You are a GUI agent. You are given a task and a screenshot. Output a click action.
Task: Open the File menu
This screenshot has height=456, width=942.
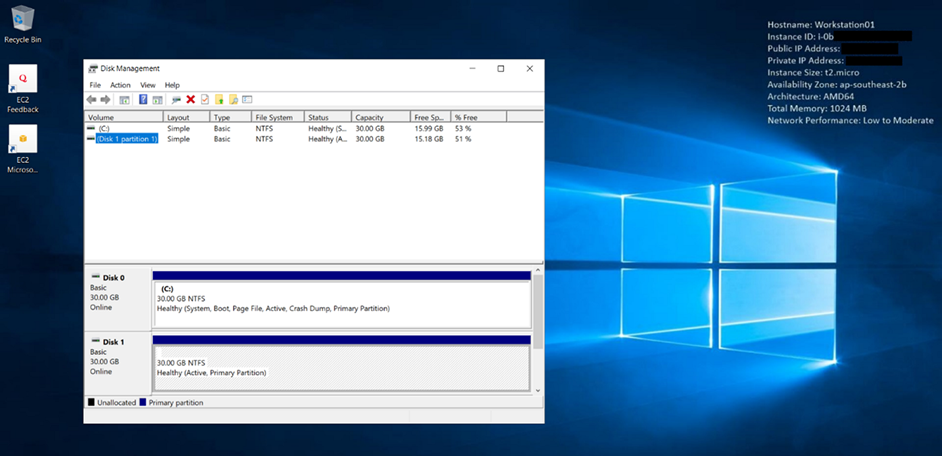pyautogui.click(x=95, y=85)
